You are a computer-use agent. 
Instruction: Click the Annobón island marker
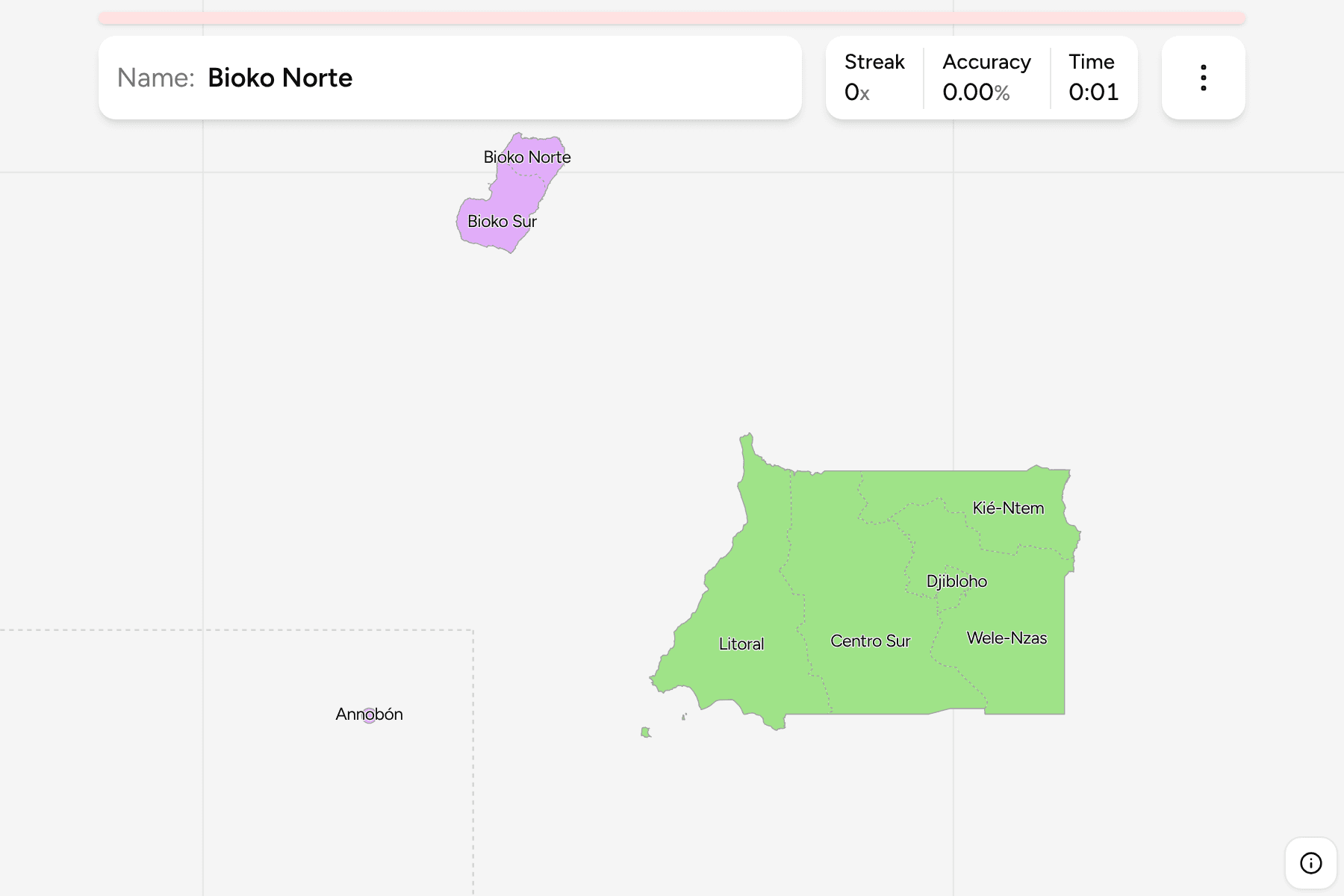coord(369,715)
